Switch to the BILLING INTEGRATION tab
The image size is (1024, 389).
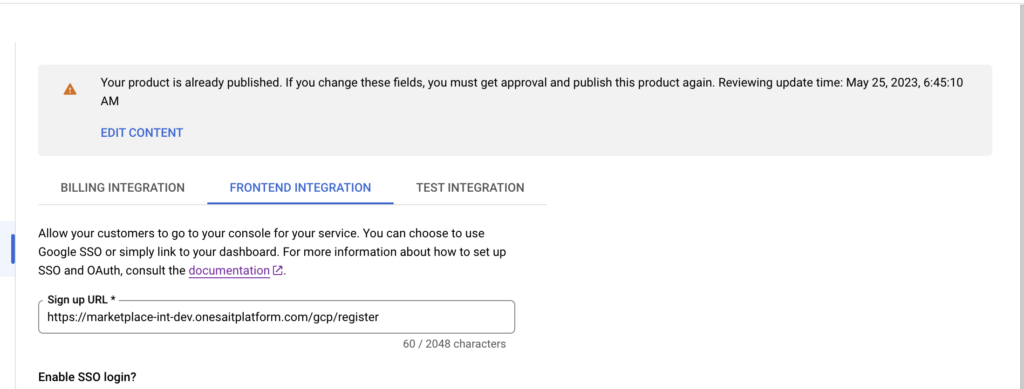[123, 187]
